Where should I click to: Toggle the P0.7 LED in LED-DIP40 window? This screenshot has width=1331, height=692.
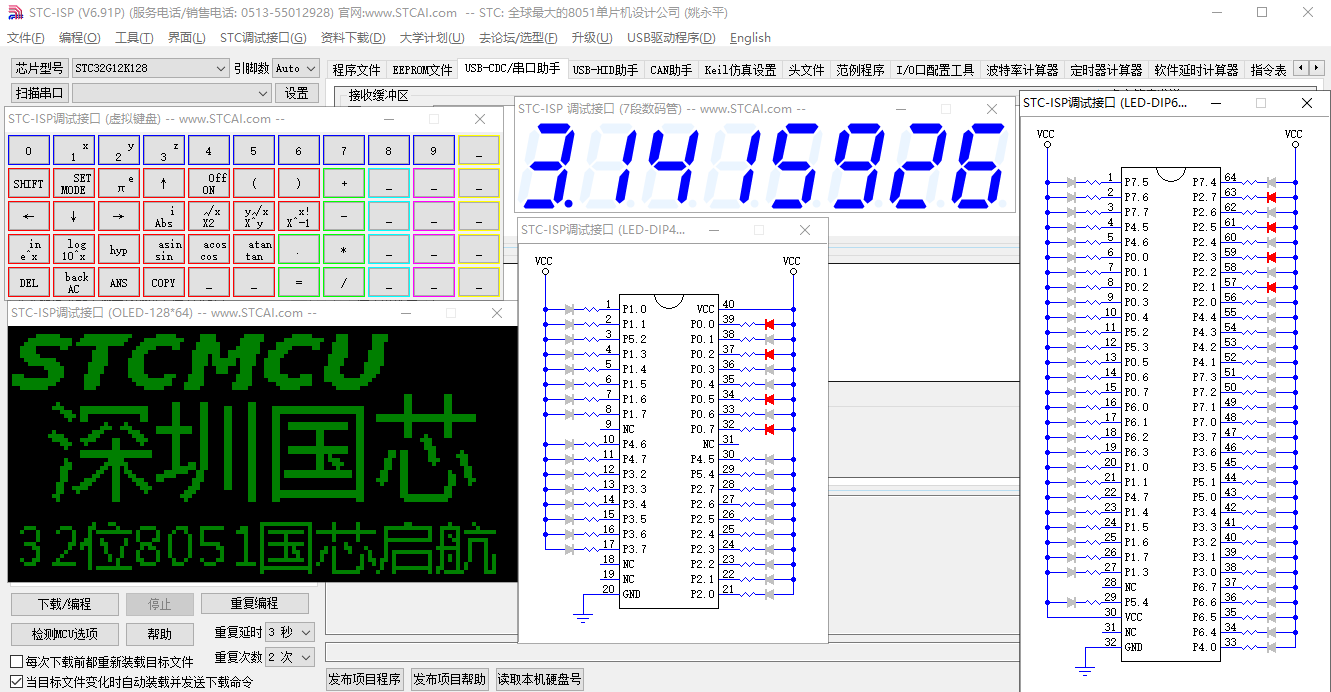pos(769,429)
